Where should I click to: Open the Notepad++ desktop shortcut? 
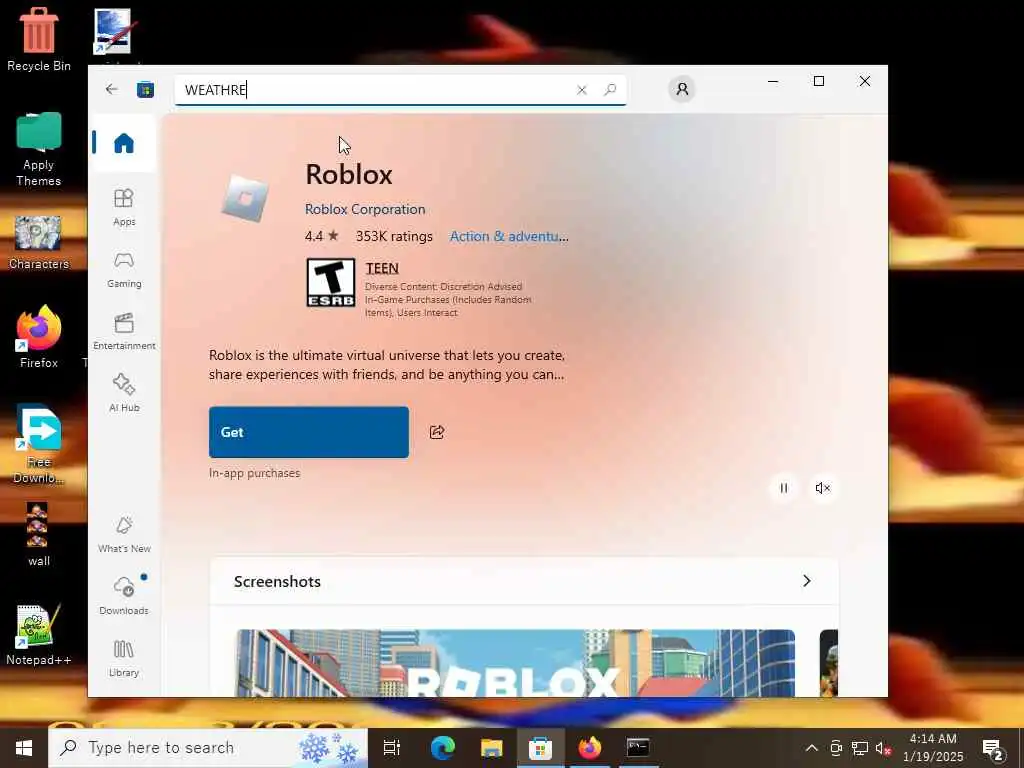click(x=39, y=635)
